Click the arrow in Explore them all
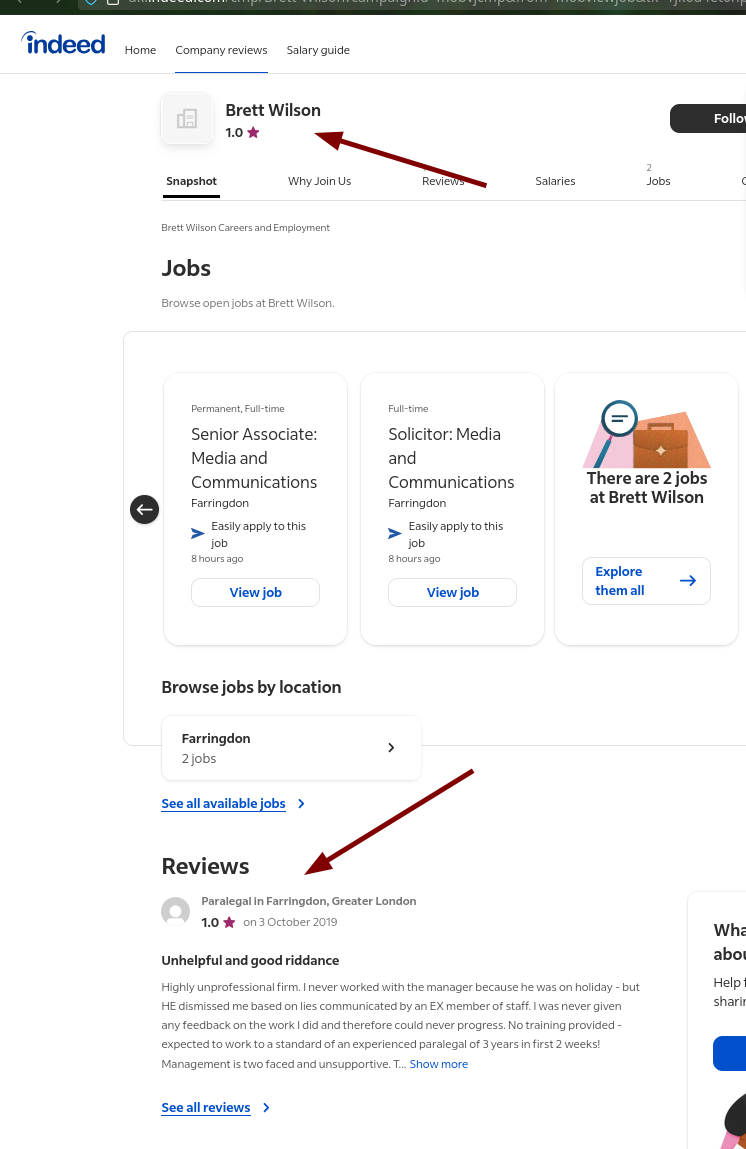Screen dimensions: 746x1149 coord(687,581)
